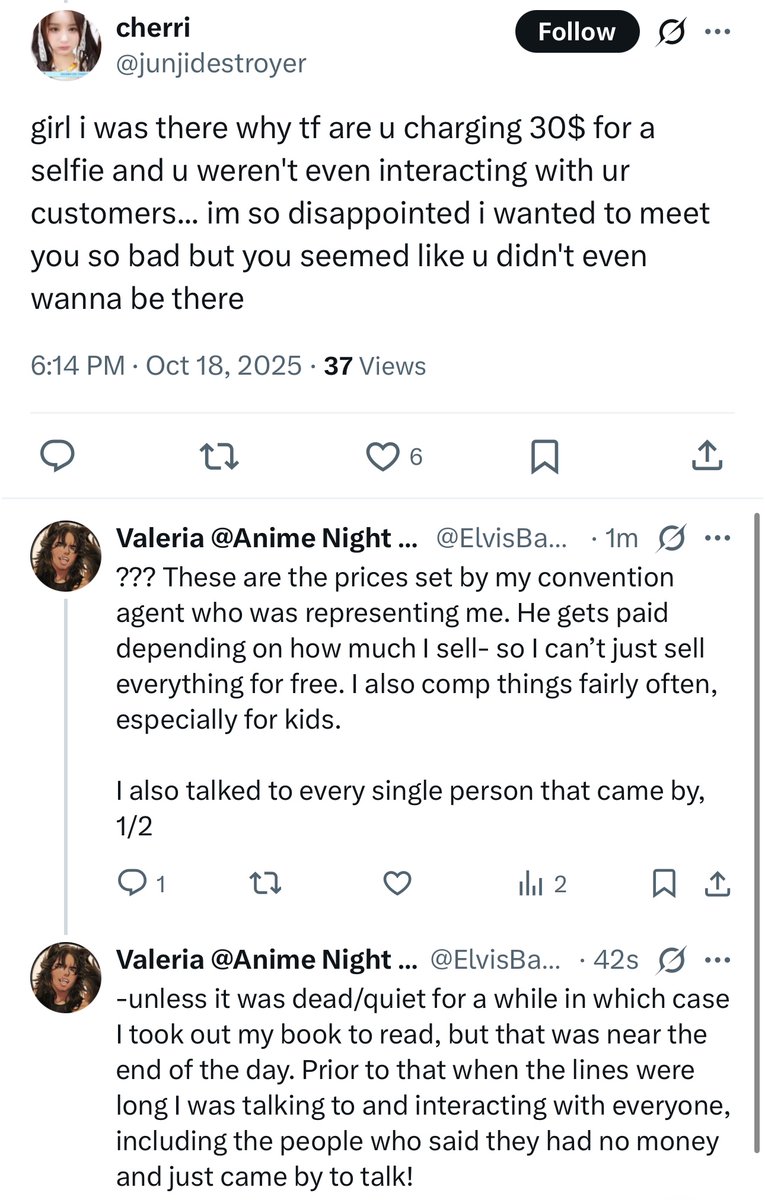The image size is (765, 1200).
Task: Open the three-dot menu on Valeria's 1m reply
Action: tap(718, 539)
